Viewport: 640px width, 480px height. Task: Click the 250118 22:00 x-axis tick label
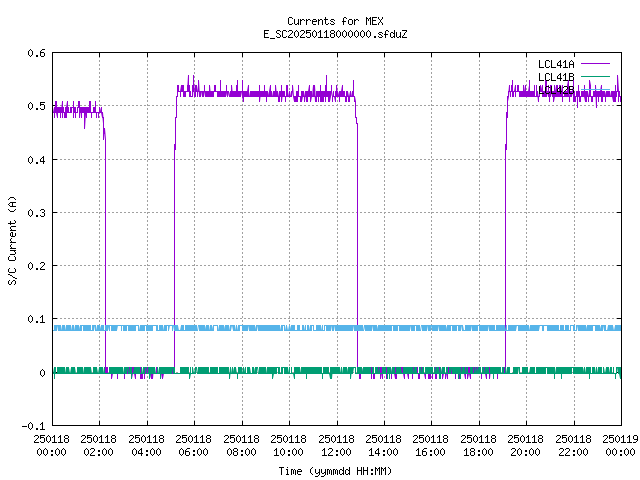pyautogui.click(x=574, y=446)
